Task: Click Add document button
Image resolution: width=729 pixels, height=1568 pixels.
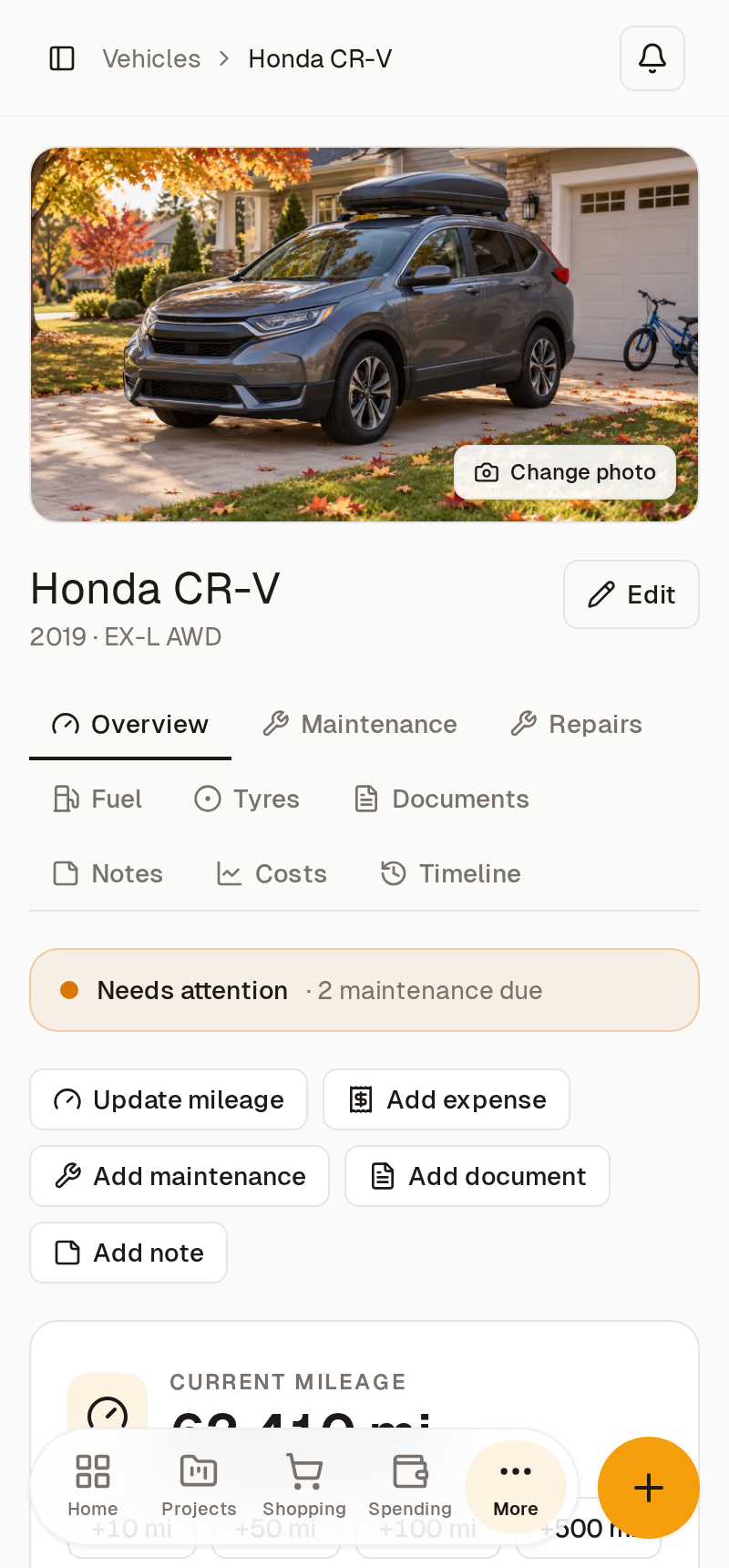Action: (477, 1176)
